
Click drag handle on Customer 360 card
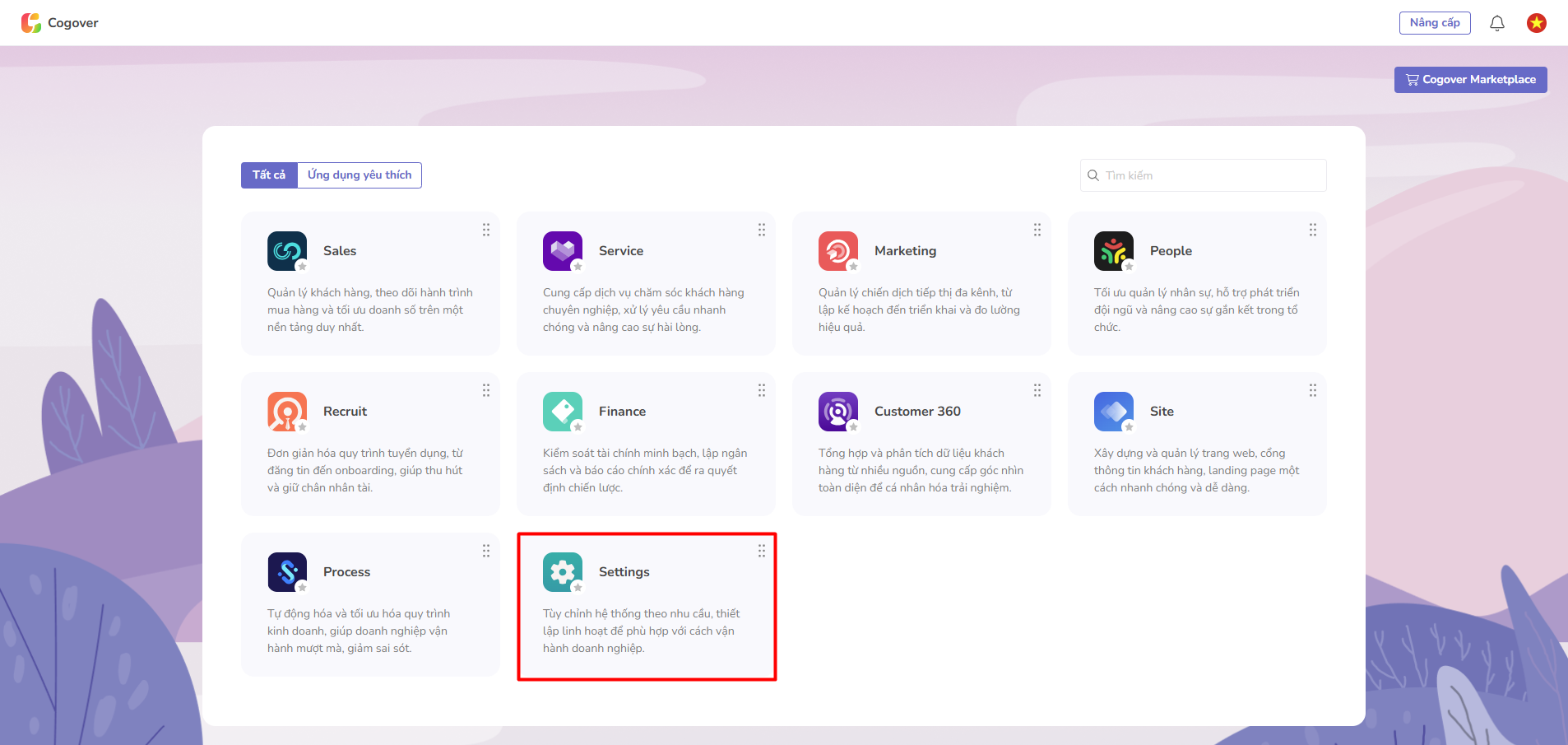click(1037, 390)
